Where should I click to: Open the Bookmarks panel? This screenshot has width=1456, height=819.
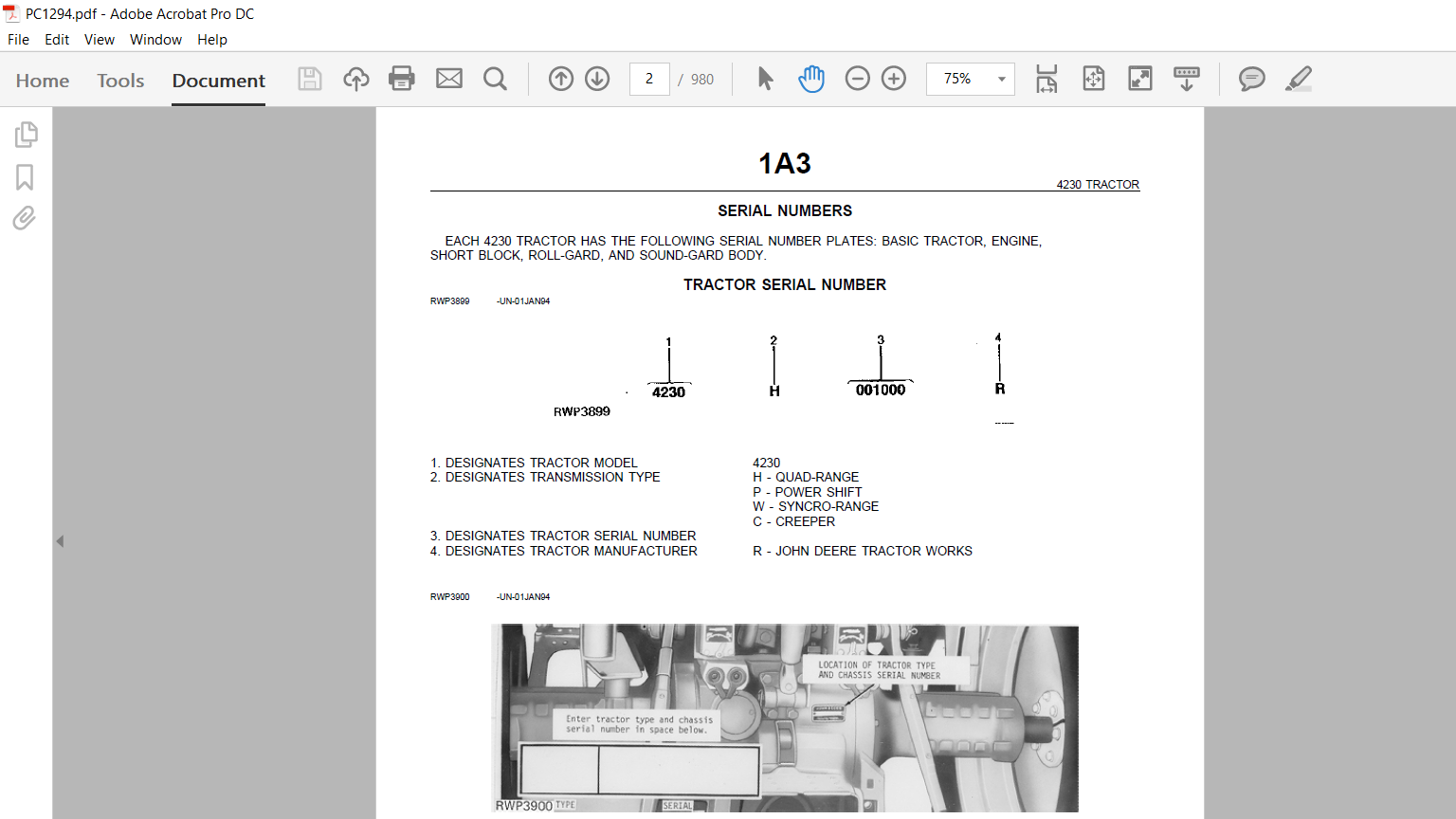25,177
